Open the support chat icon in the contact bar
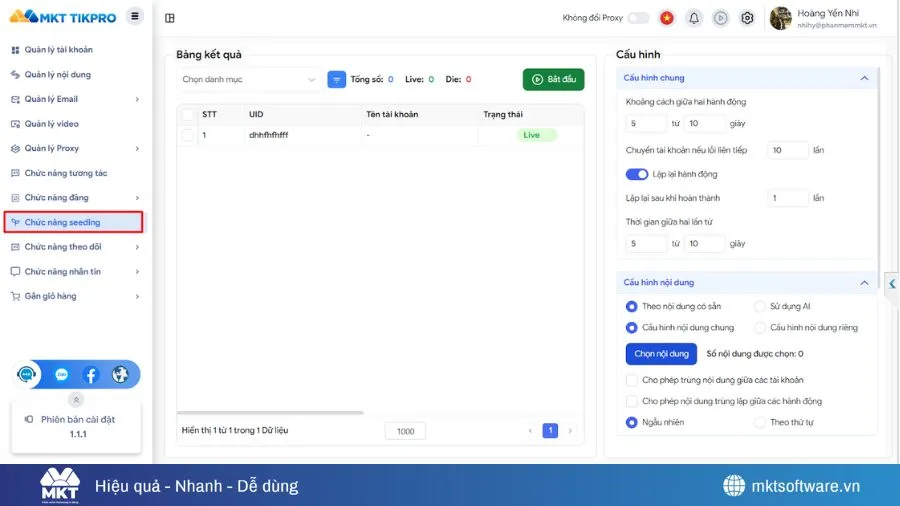The height and width of the screenshot is (506, 900). (26, 375)
